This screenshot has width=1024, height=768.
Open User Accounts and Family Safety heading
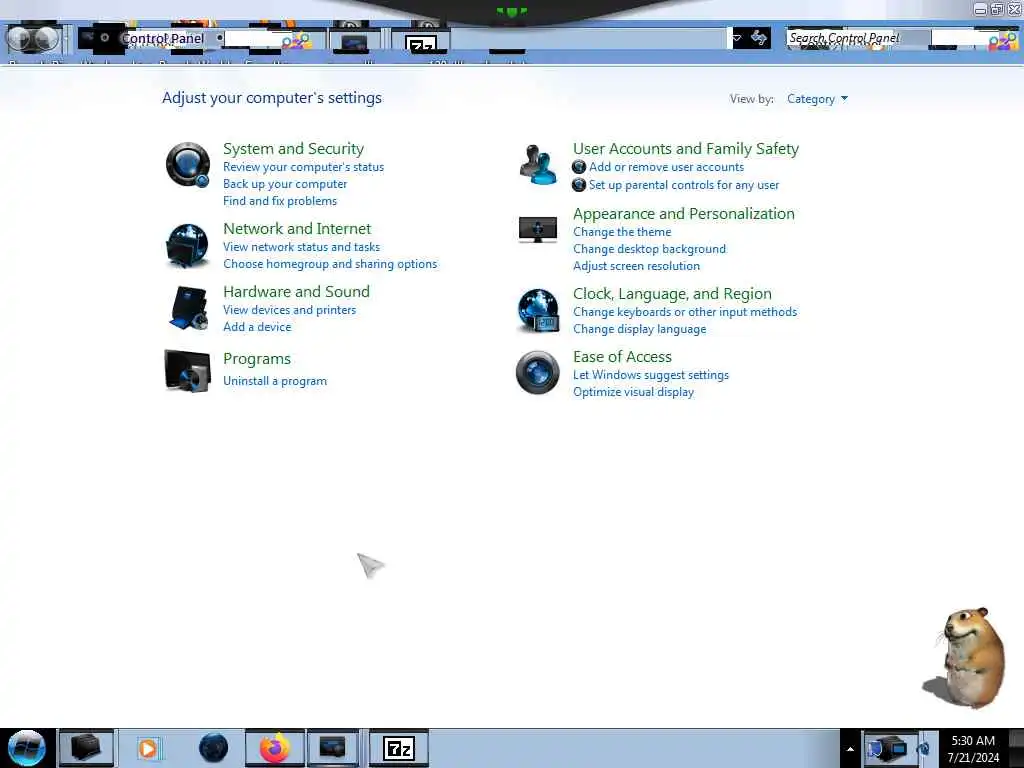point(686,149)
